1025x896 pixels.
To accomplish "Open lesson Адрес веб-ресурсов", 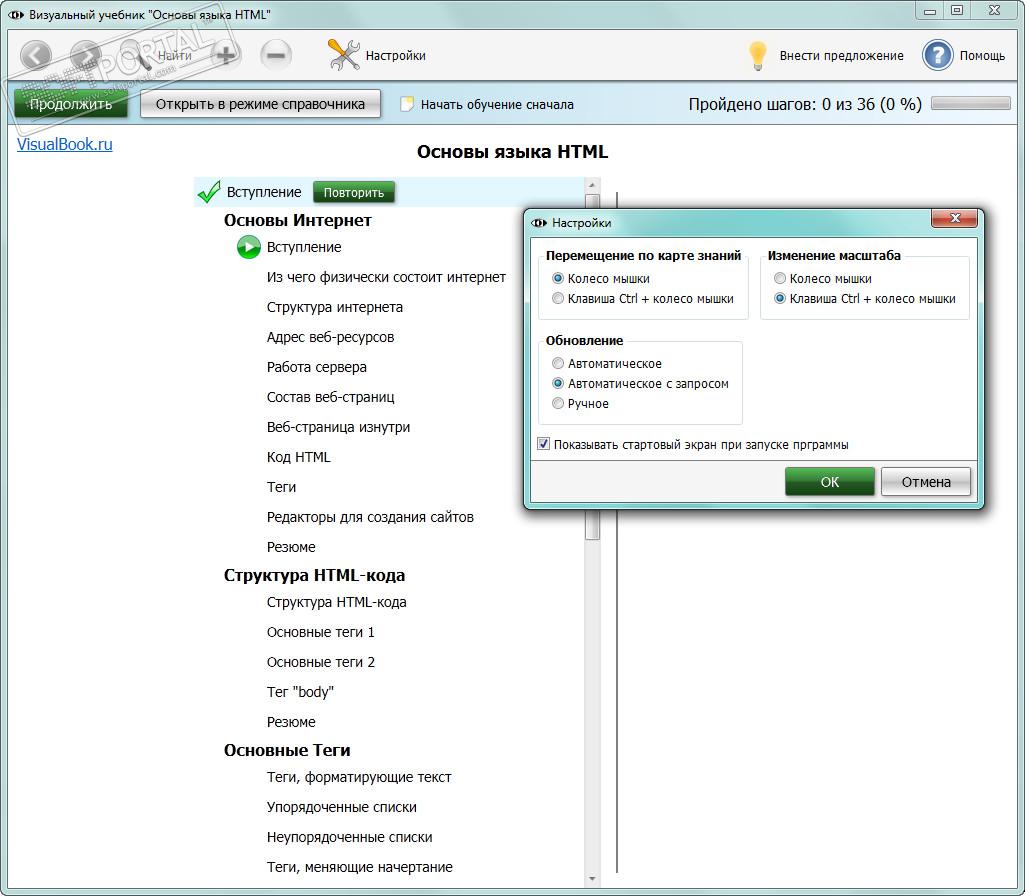I will coord(330,337).
